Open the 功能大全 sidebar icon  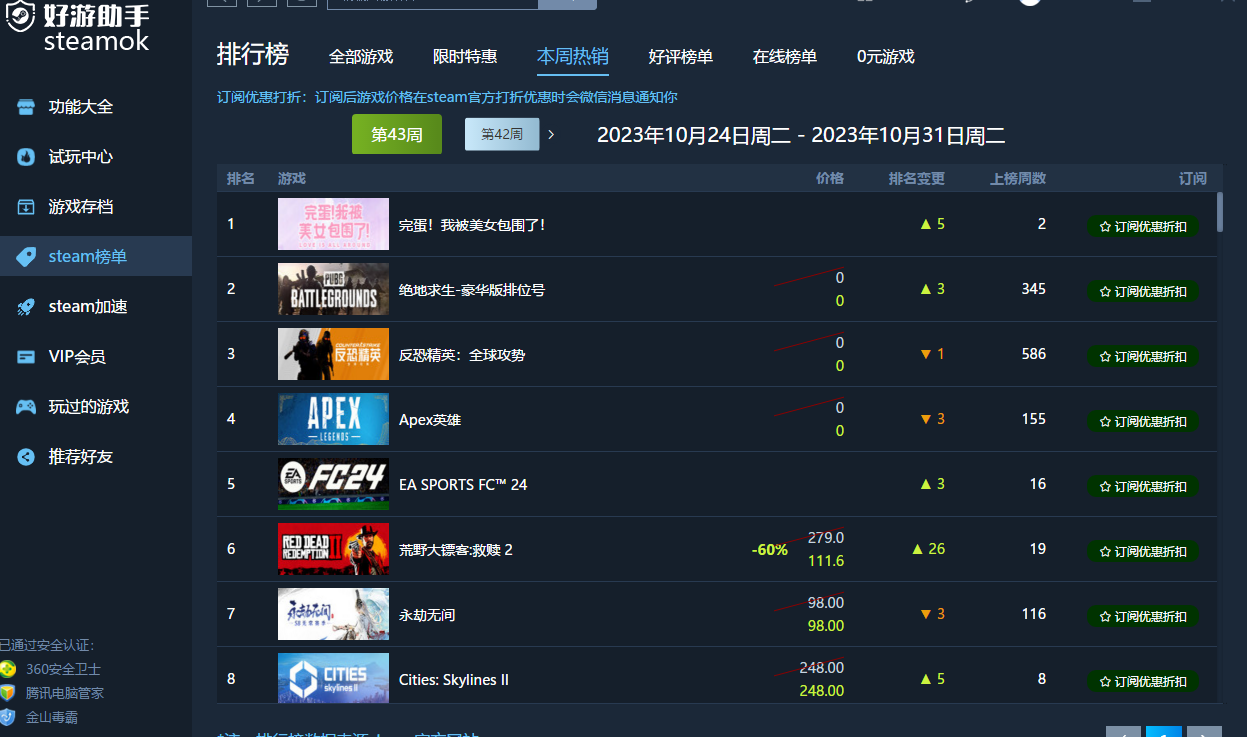(26, 107)
